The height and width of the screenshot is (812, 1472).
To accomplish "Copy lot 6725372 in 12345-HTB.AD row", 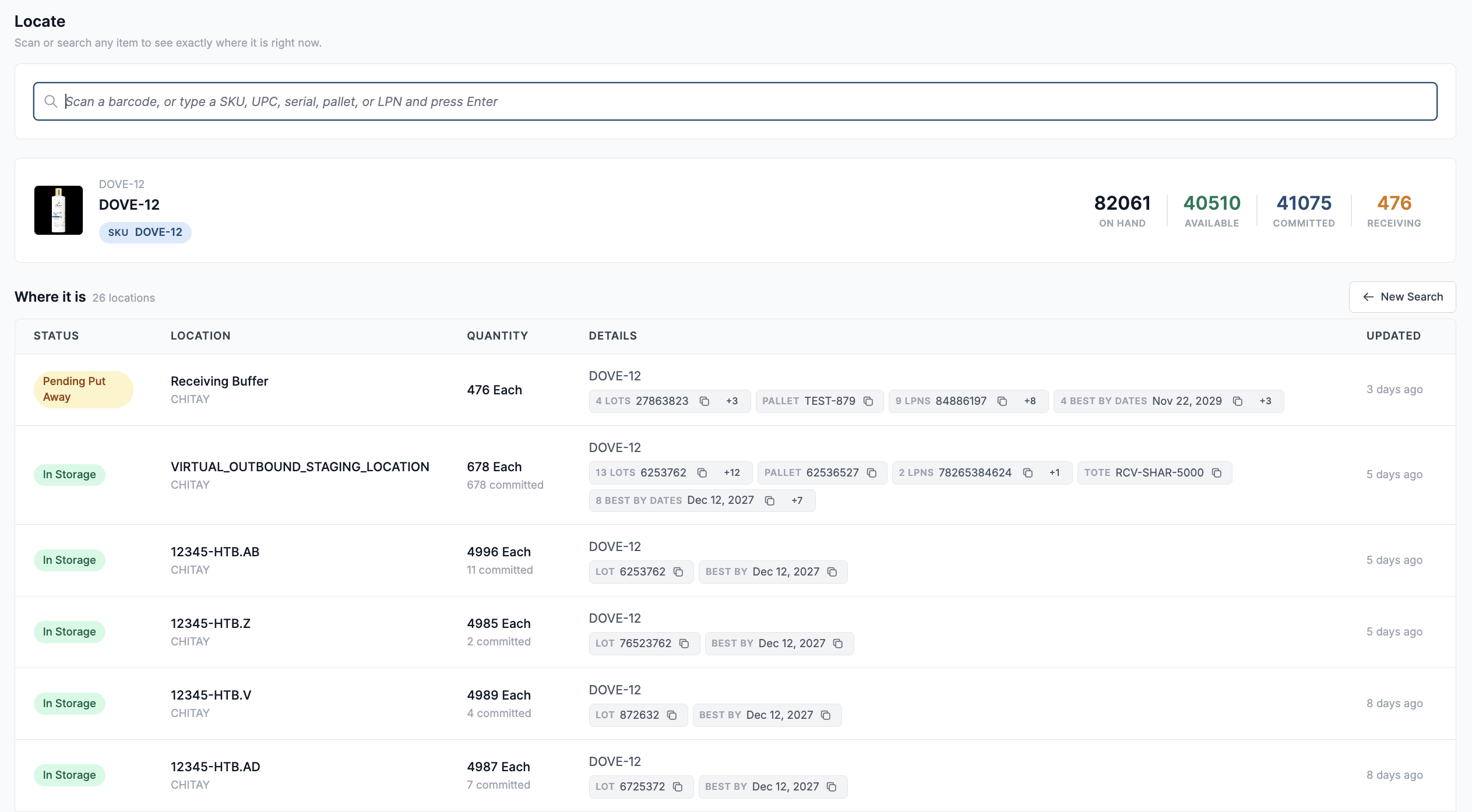I will 678,787.
